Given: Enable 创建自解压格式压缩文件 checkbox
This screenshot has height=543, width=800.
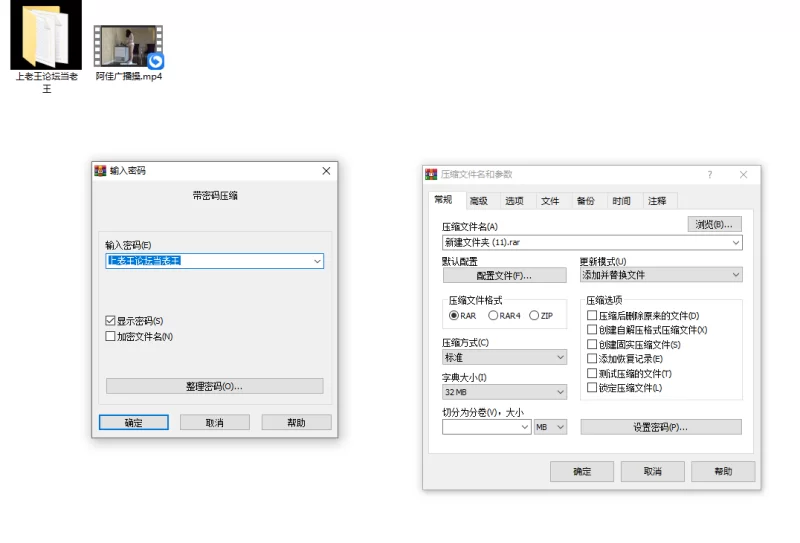Looking at the screenshot, I should tap(592, 330).
